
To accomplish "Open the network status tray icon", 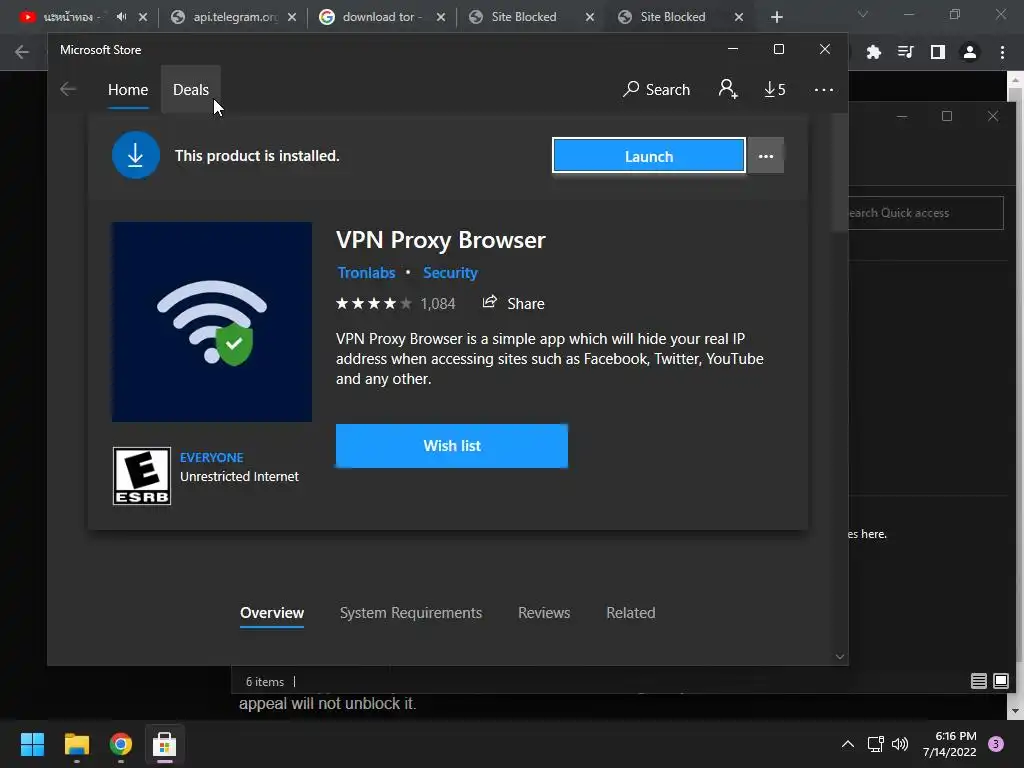I will pos(875,744).
